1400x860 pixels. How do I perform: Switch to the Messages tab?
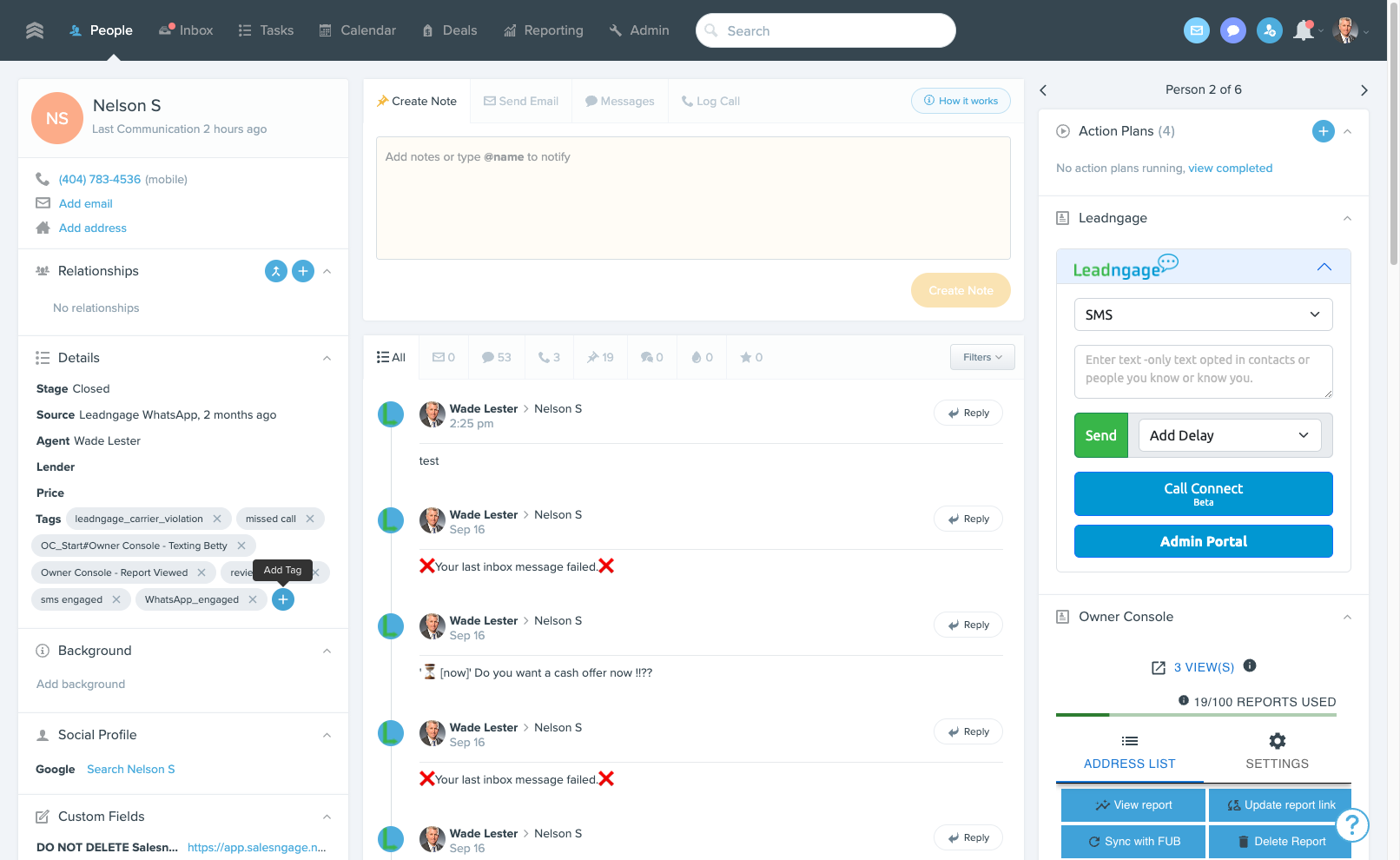(x=620, y=101)
